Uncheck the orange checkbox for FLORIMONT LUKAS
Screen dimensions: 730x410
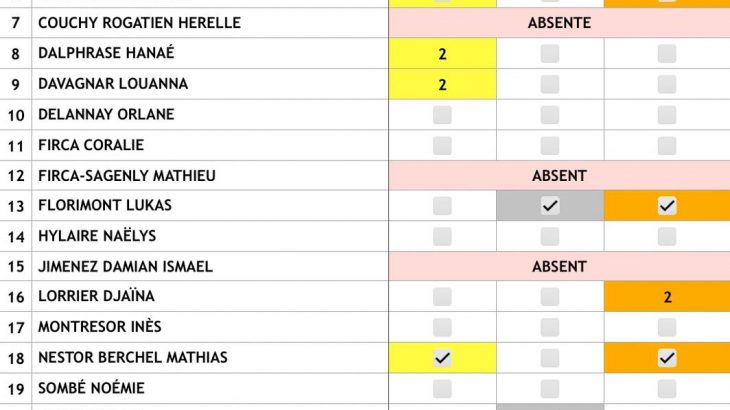[667, 206]
